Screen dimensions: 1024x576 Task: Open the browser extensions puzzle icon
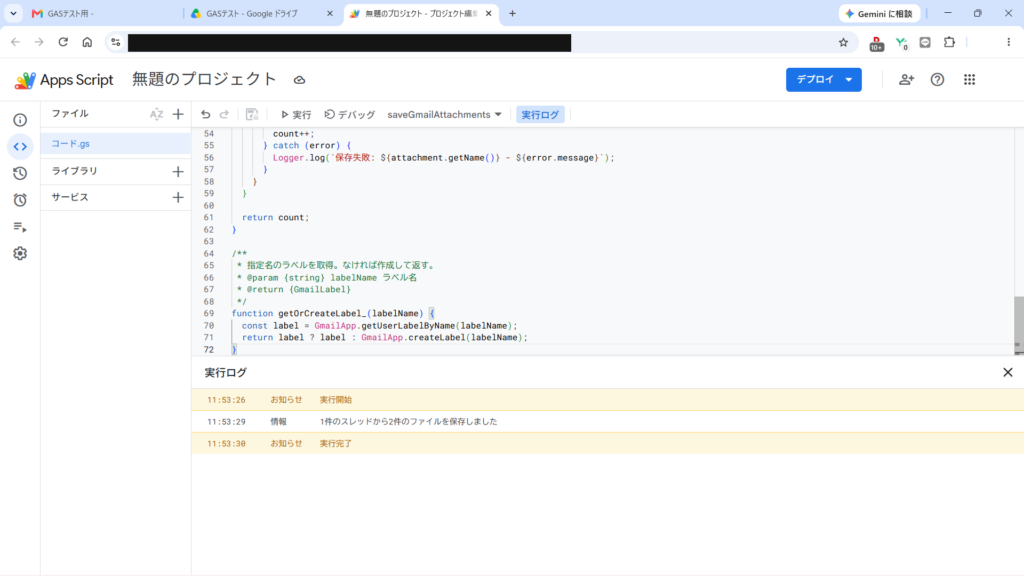[x=950, y=42]
